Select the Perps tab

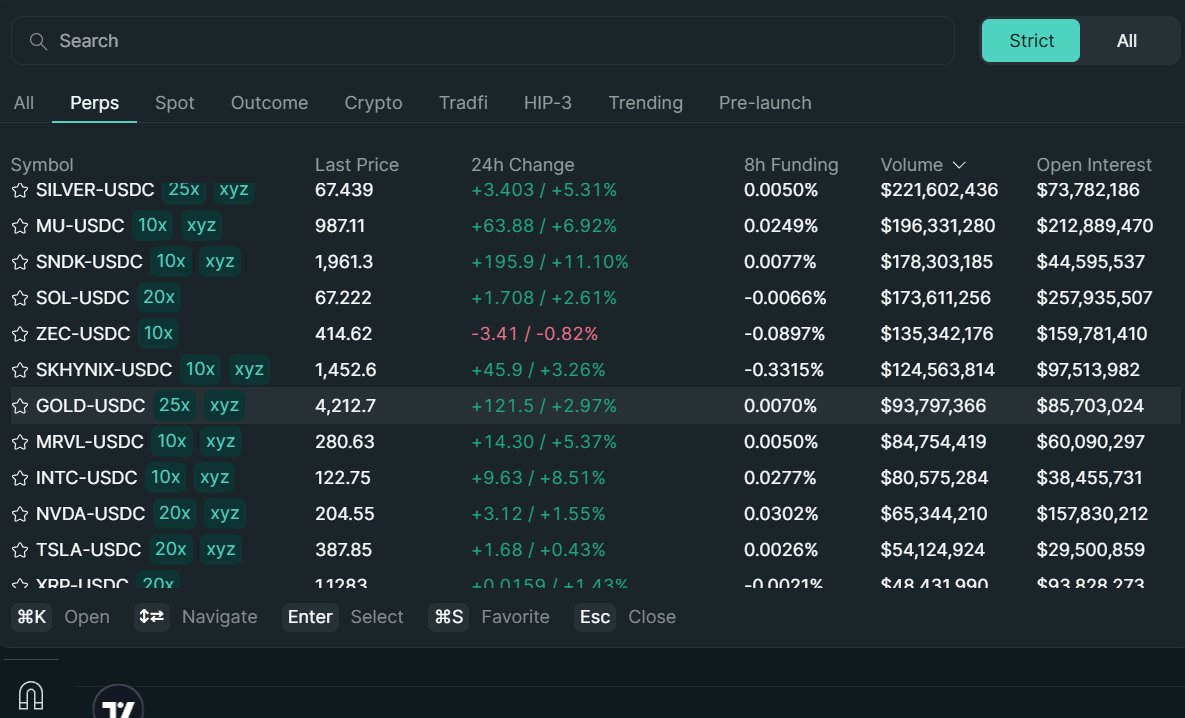pos(94,103)
